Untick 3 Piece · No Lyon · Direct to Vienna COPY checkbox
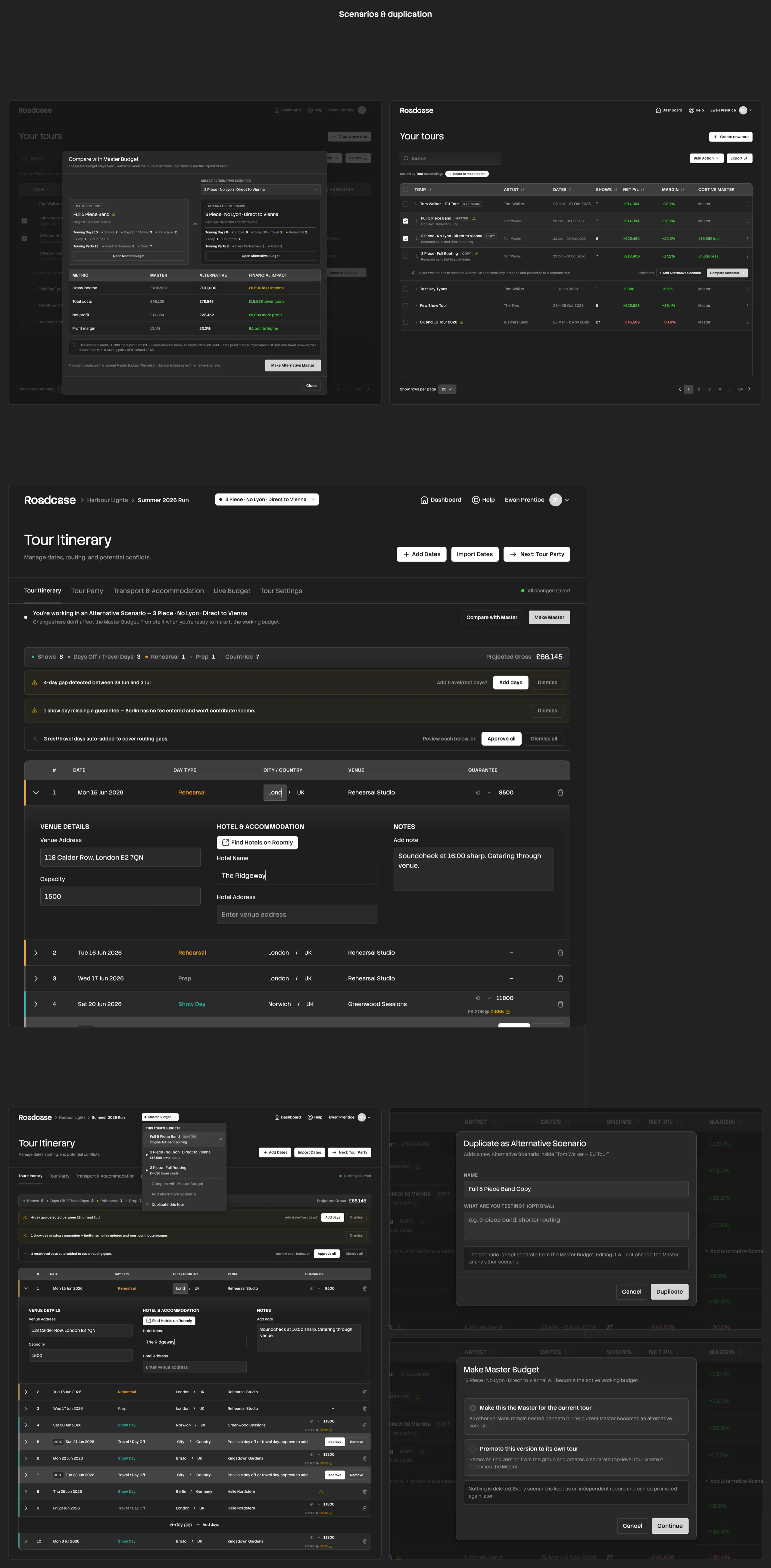The width and height of the screenshot is (771, 1568). (x=406, y=239)
